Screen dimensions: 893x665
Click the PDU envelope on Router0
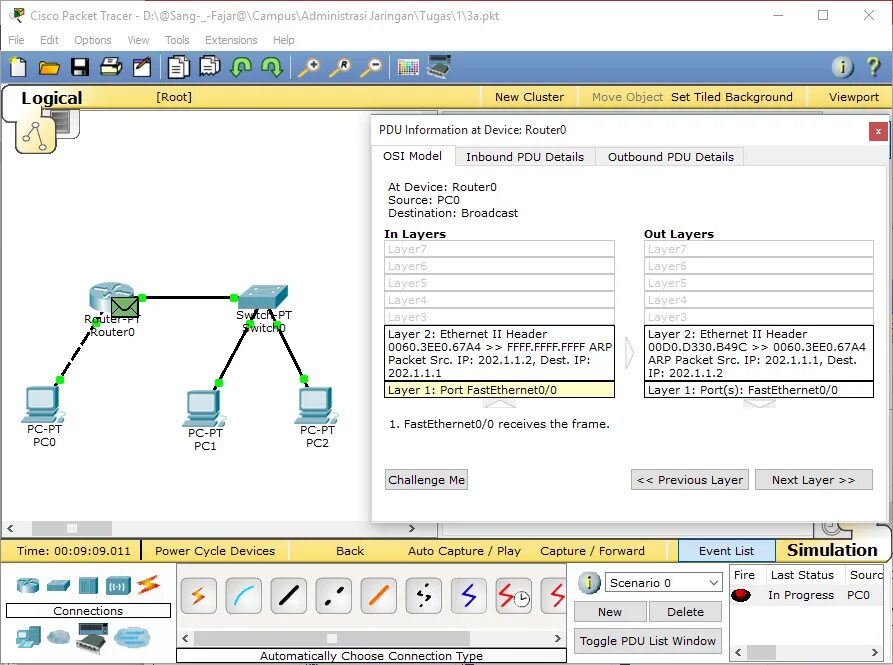tap(125, 307)
